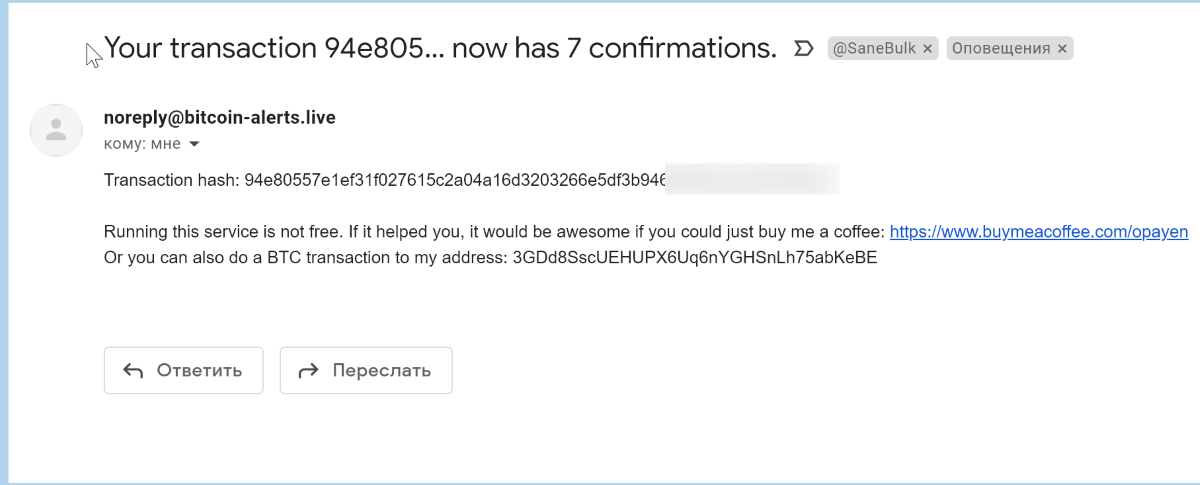Open the @SaneBulk label
This screenshot has width=1200, height=485.
(x=873, y=48)
